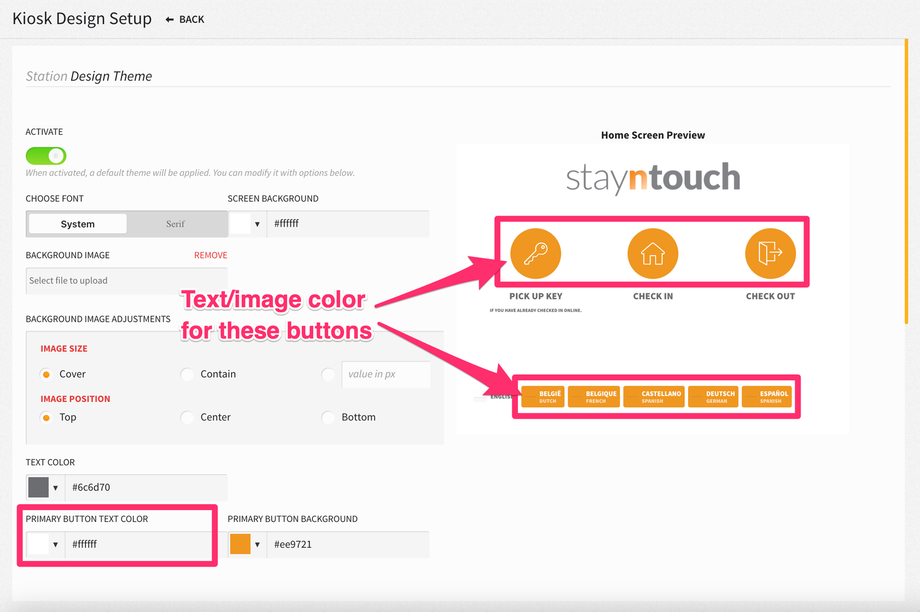
Task: Click the gray text color swatch
Action: (x=38, y=487)
